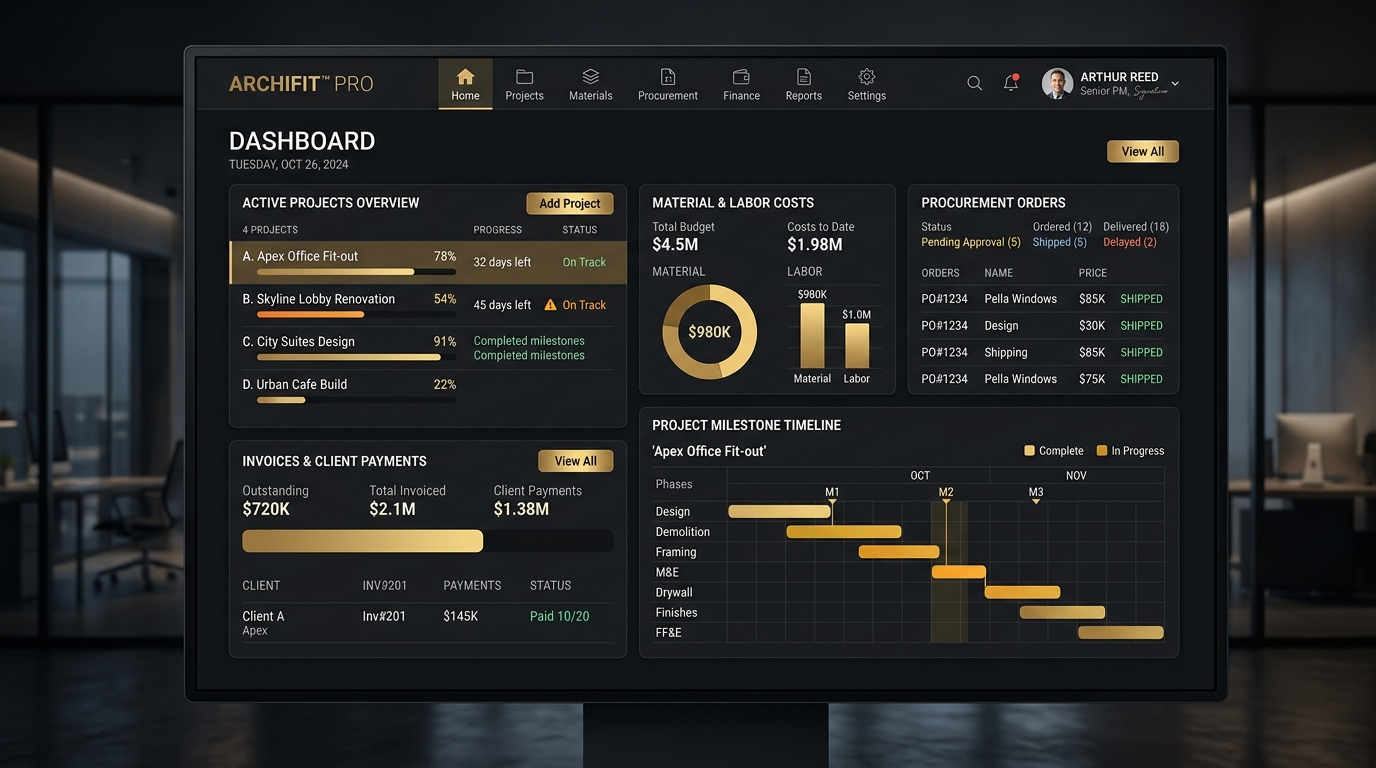This screenshot has height=768, width=1376.
Task: Click the In Progress legend color swatch
Action: click(1102, 451)
